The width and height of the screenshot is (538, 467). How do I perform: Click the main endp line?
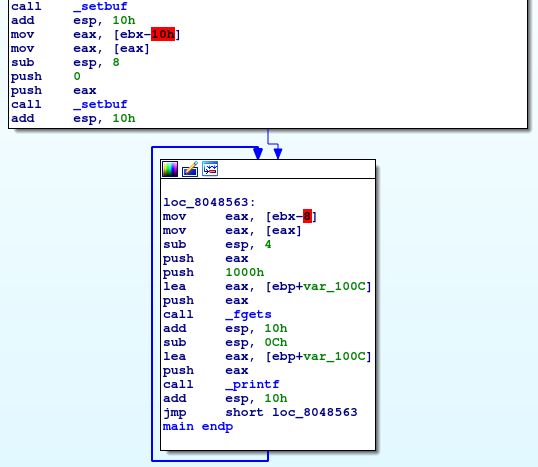point(198,427)
